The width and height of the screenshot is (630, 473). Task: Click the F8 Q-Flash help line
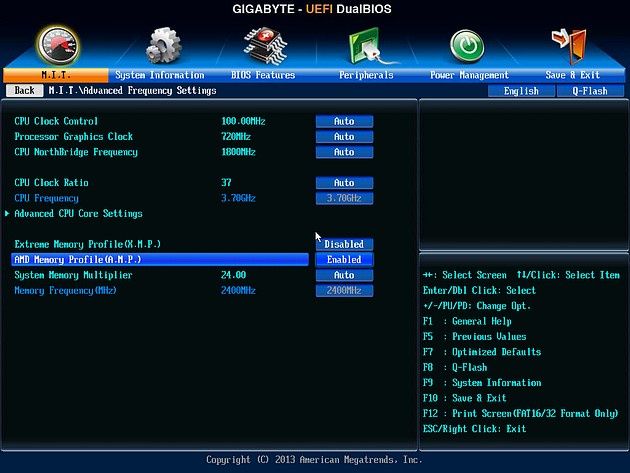[x=455, y=367]
